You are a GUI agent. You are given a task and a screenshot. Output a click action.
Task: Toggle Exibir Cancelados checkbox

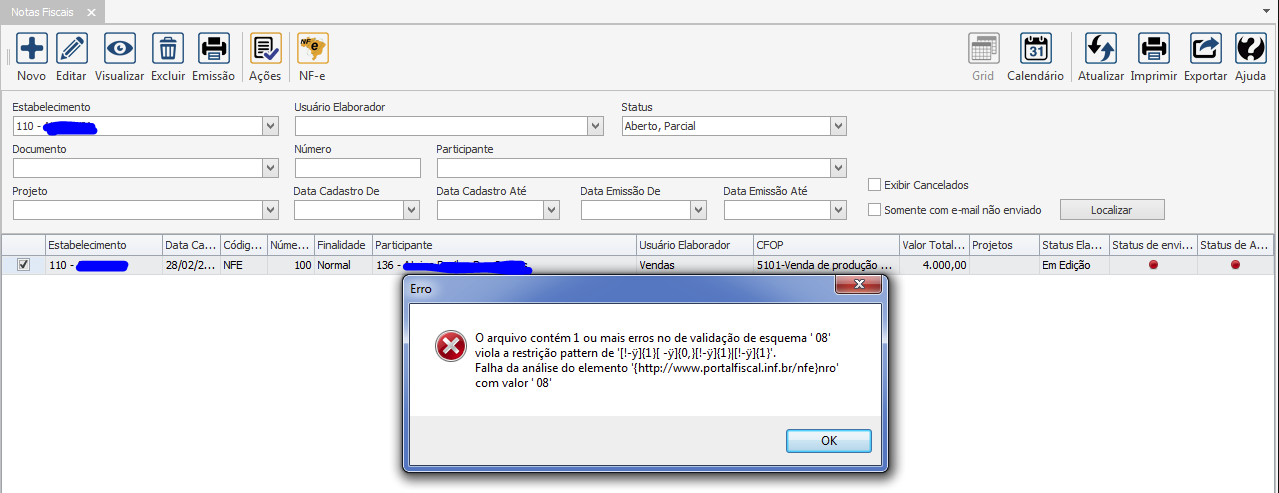(x=875, y=185)
